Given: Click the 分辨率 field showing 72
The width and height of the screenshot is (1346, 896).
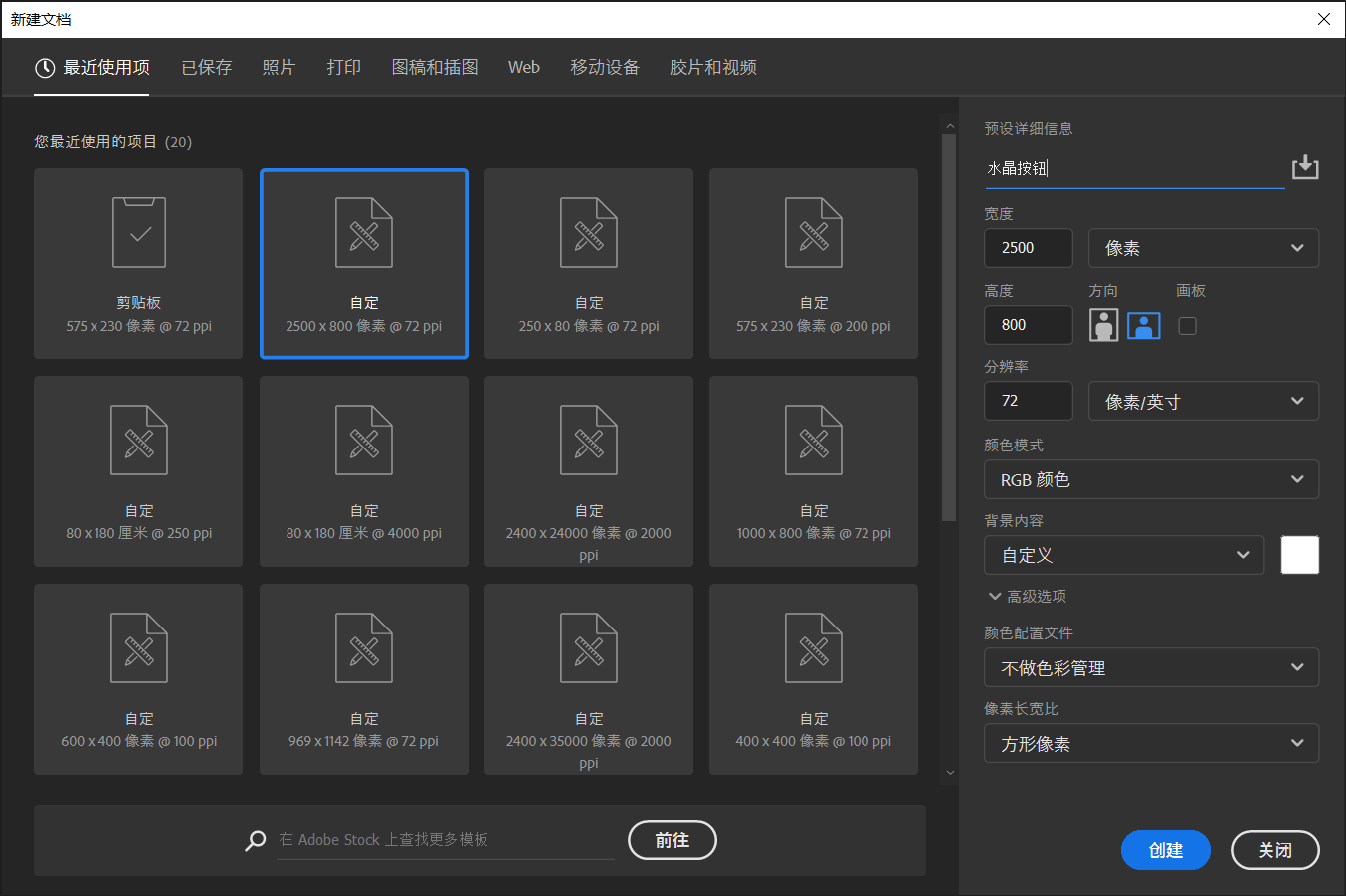Looking at the screenshot, I should click(x=1029, y=401).
